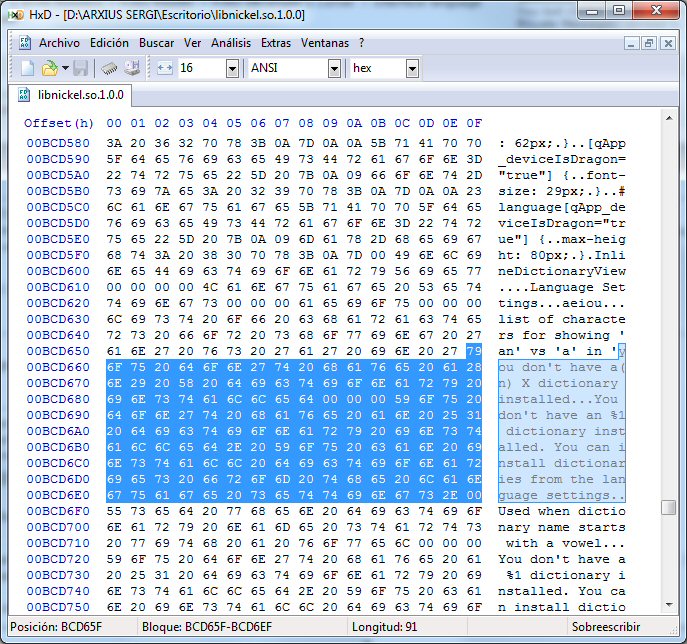Click the bytes-per-row width icon

pyautogui.click(x=165, y=68)
